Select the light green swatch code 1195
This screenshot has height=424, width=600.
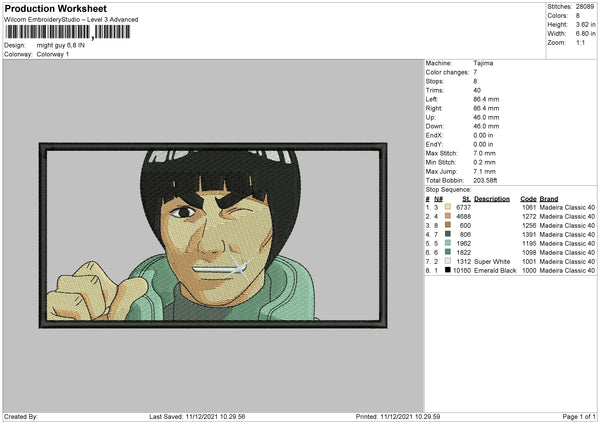[447, 243]
